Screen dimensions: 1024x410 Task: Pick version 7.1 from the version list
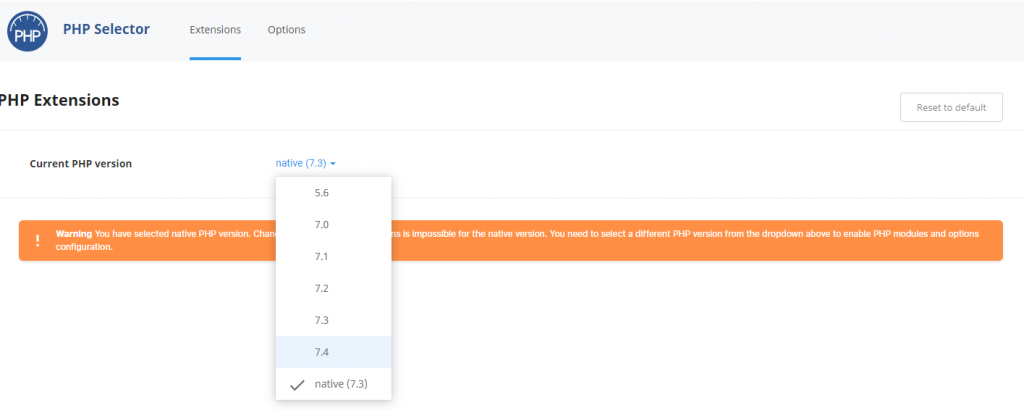pyautogui.click(x=322, y=256)
